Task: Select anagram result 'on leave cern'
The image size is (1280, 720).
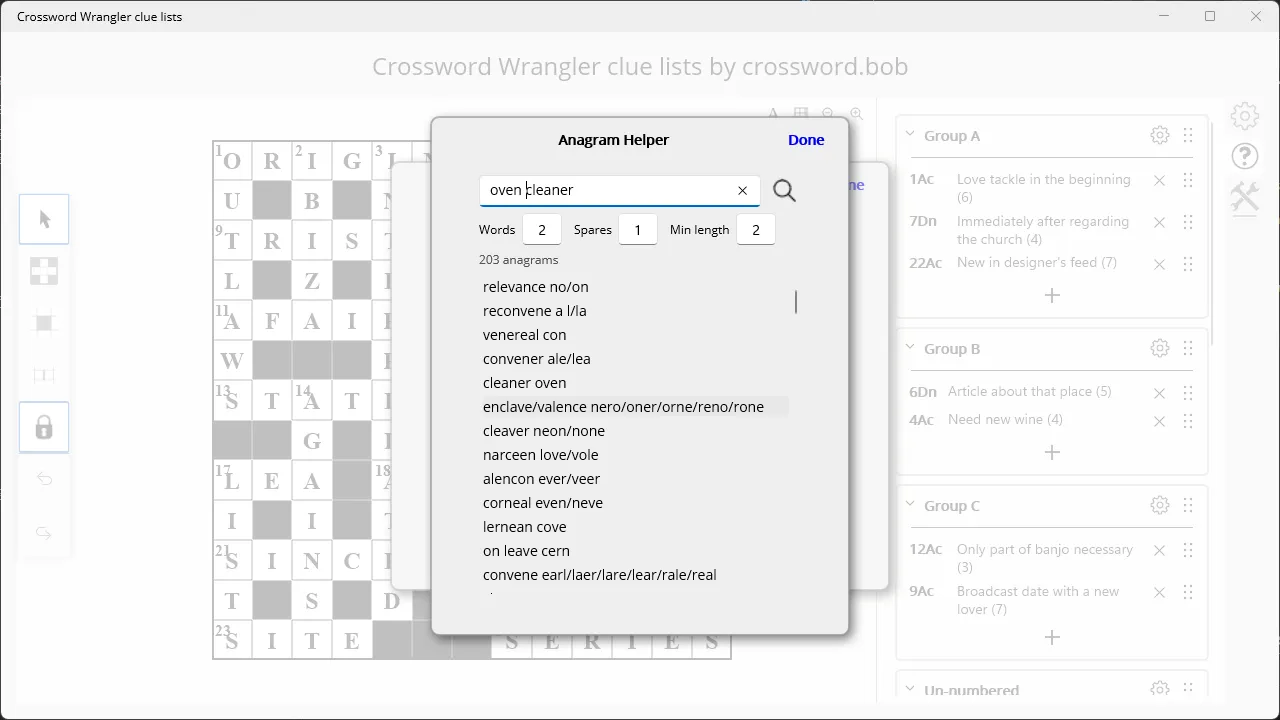Action: 527,551
